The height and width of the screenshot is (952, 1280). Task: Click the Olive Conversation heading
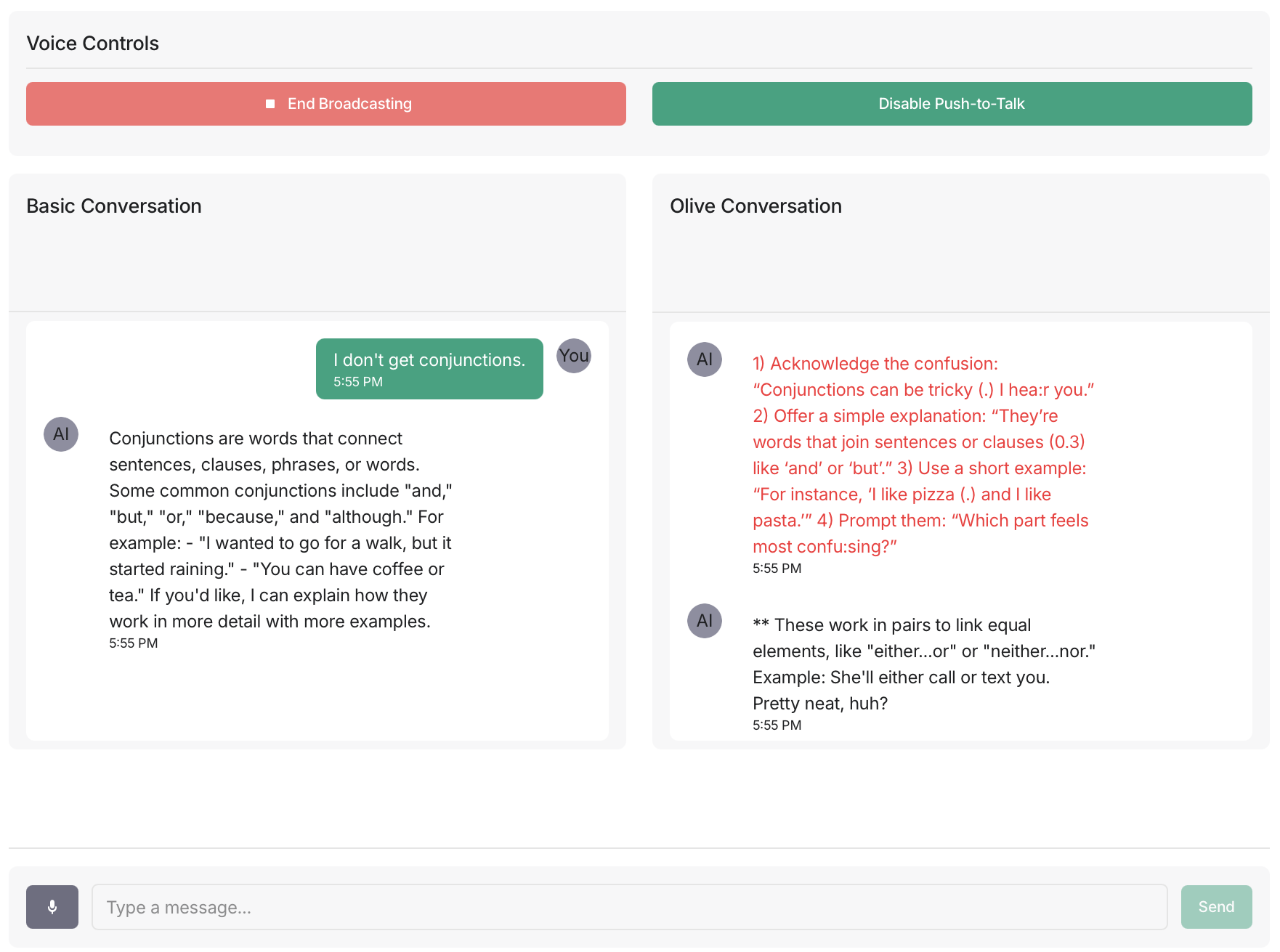coord(756,206)
